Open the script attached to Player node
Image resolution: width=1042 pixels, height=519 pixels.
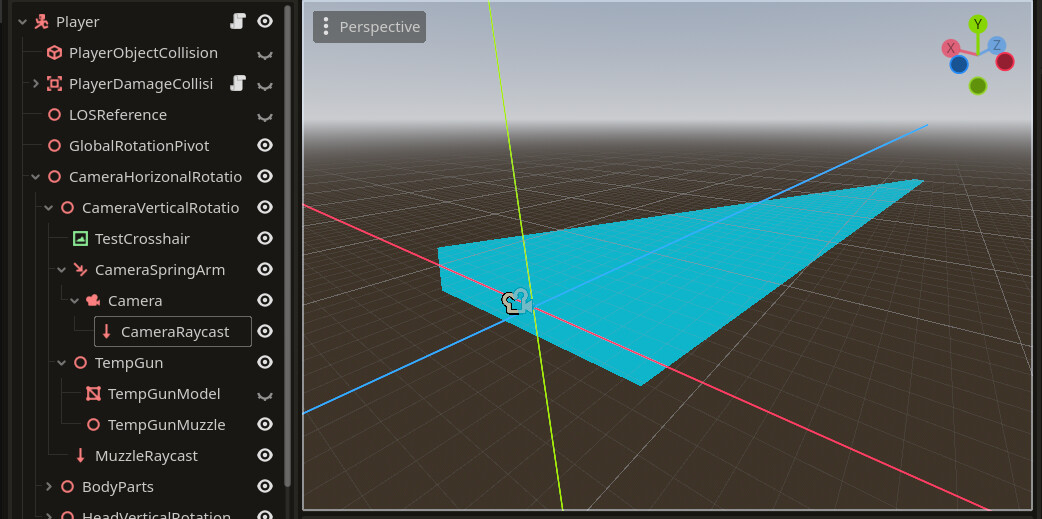[x=238, y=22]
